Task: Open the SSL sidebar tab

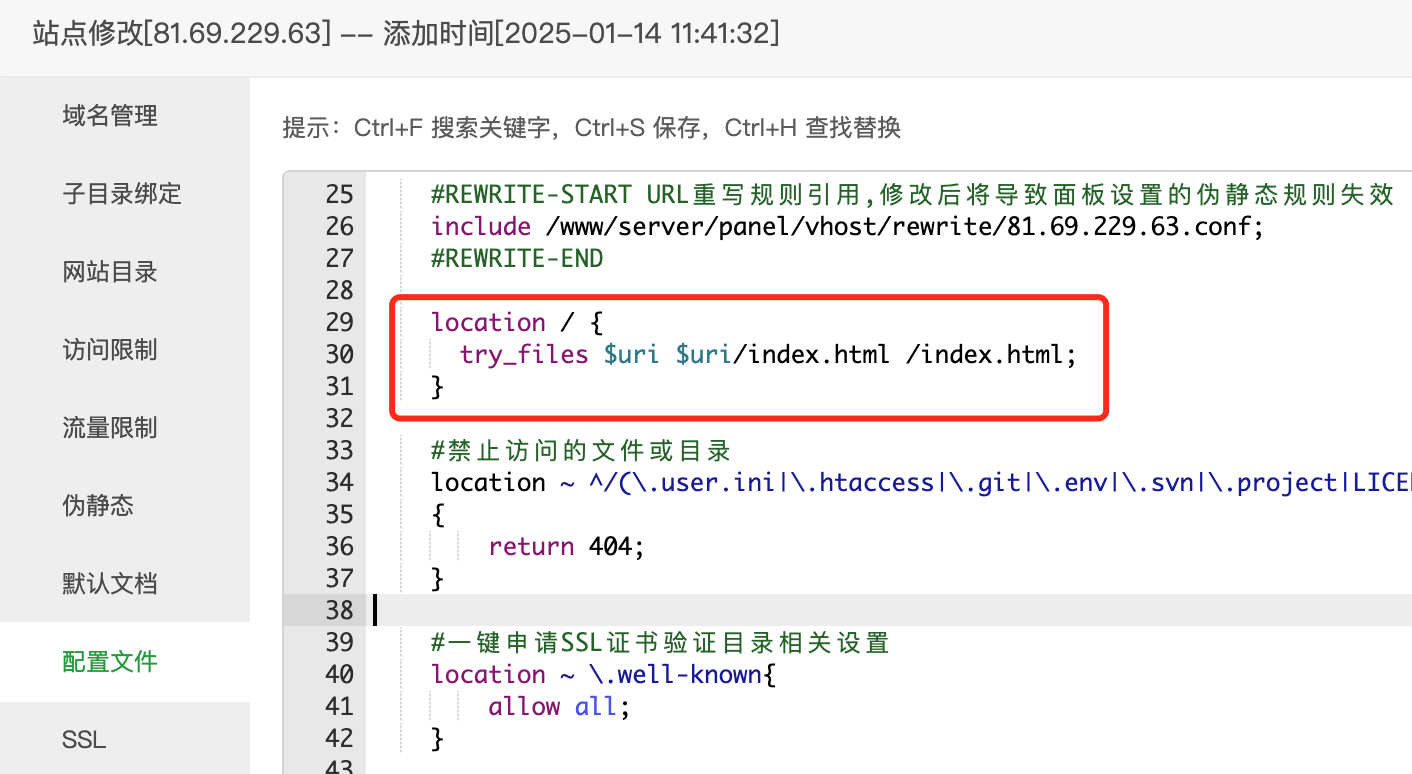Action: point(84,740)
